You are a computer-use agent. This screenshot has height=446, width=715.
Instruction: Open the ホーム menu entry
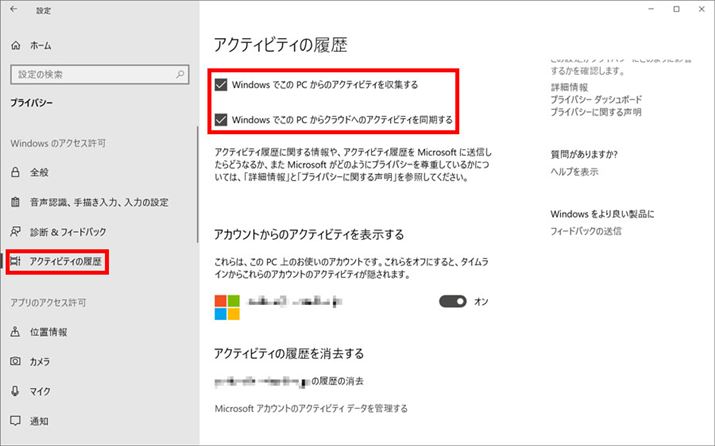pyautogui.click(x=41, y=46)
